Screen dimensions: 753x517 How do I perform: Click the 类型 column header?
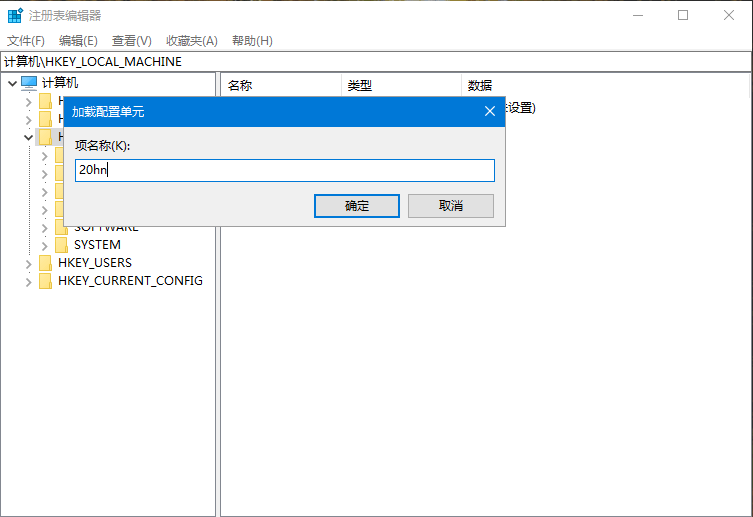tap(400, 85)
